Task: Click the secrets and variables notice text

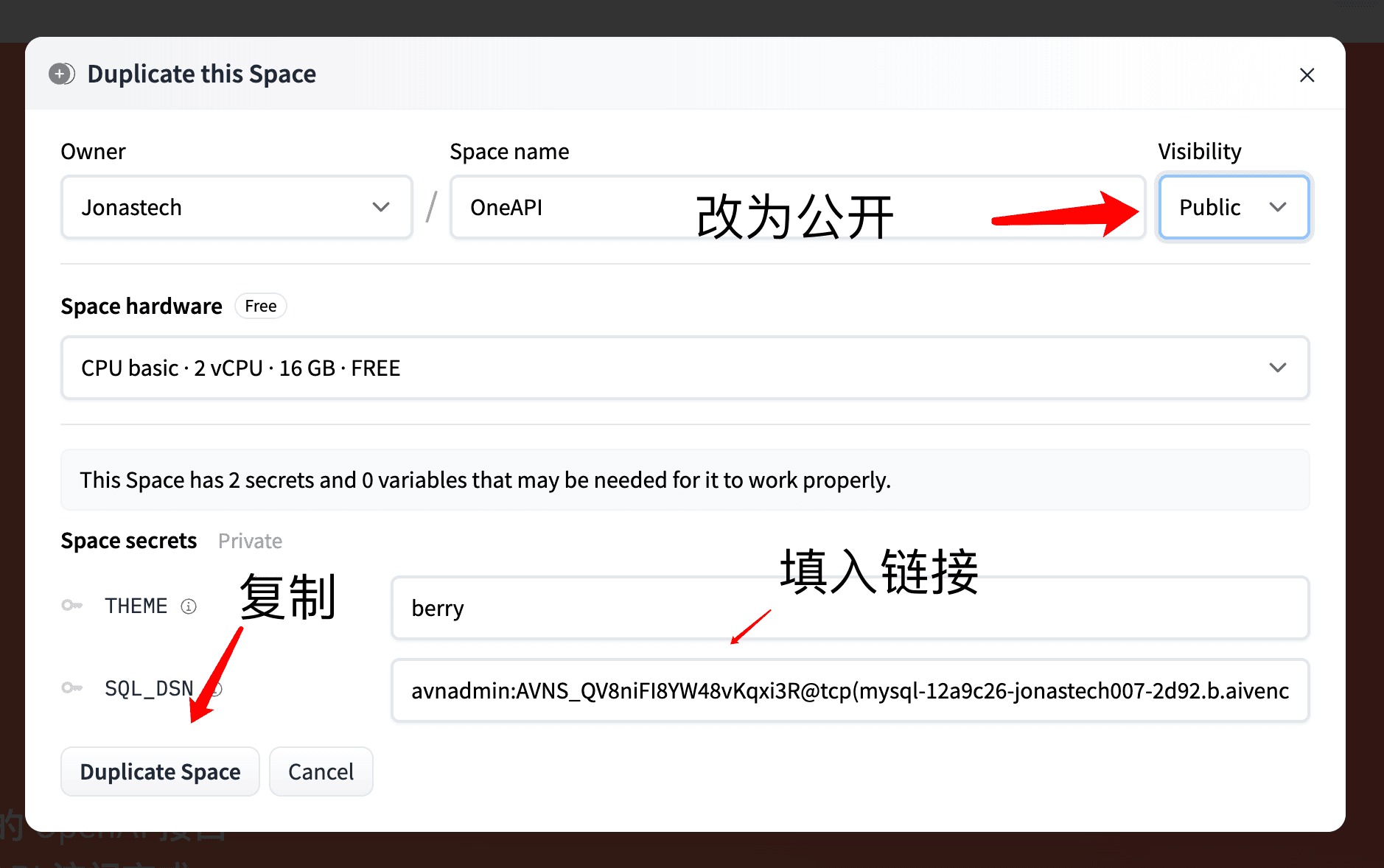Action: pos(486,480)
